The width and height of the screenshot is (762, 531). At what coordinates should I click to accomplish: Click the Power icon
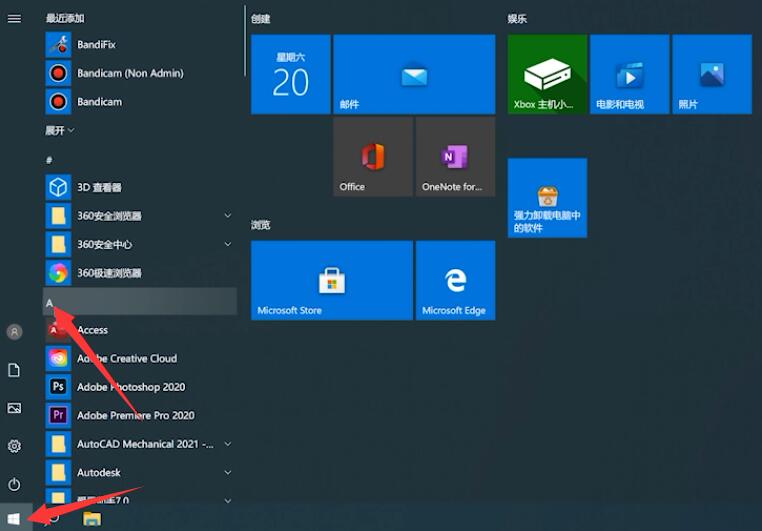click(x=14, y=484)
